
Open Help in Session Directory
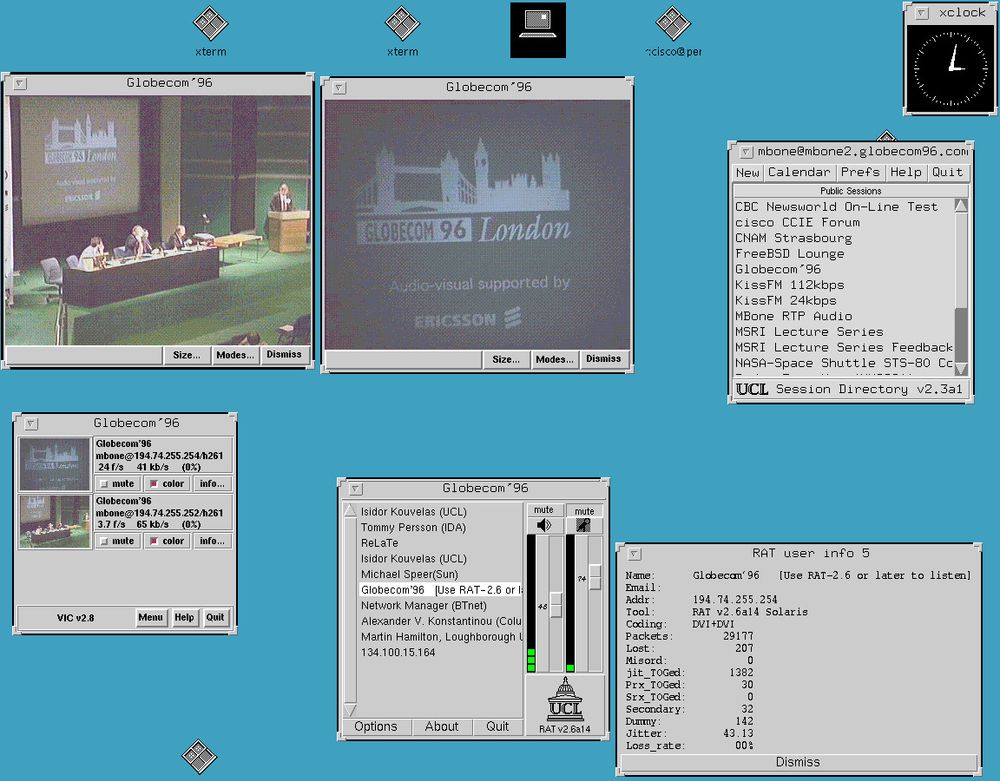coord(906,172)
